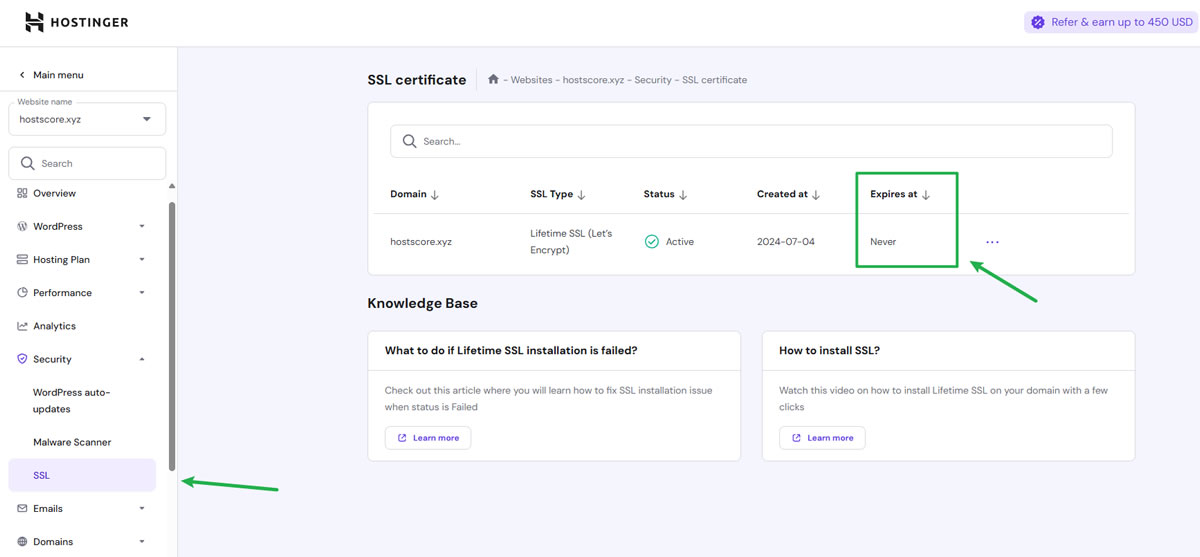Click the Domains globe icon
This screenshot has width=1200, height=557.
point(22,541)
